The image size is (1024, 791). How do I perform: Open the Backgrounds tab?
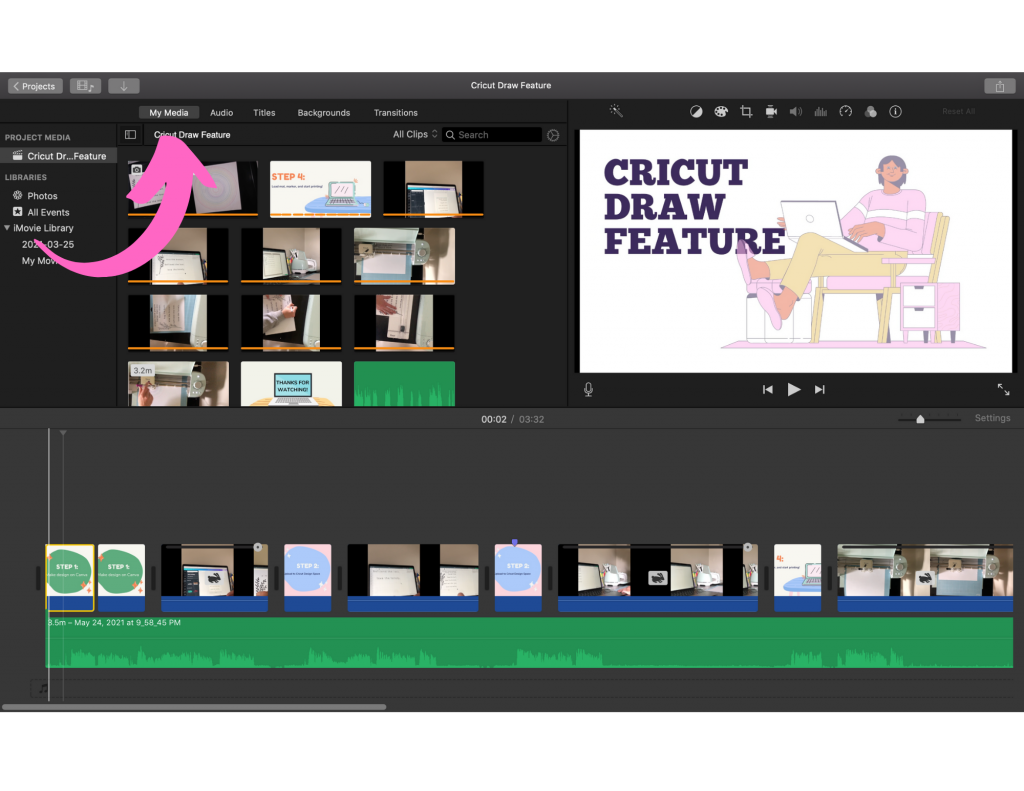pos(324,112)
